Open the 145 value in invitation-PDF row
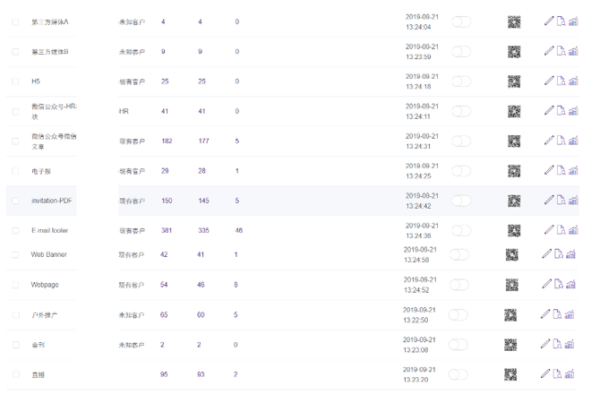 coord(204,201)
